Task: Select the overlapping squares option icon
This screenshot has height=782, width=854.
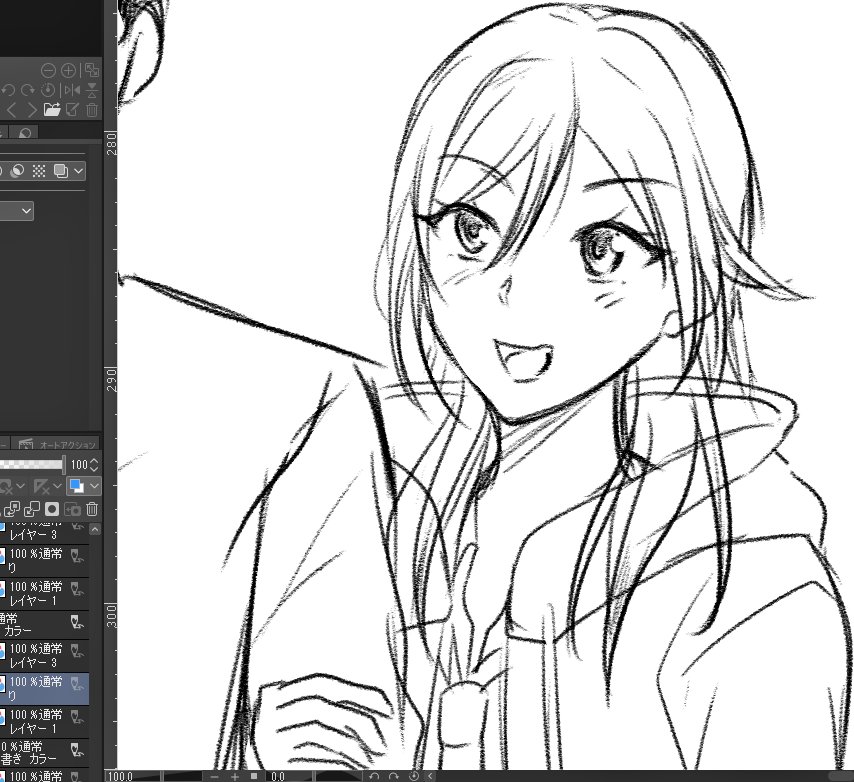Action: coord(60,171)
